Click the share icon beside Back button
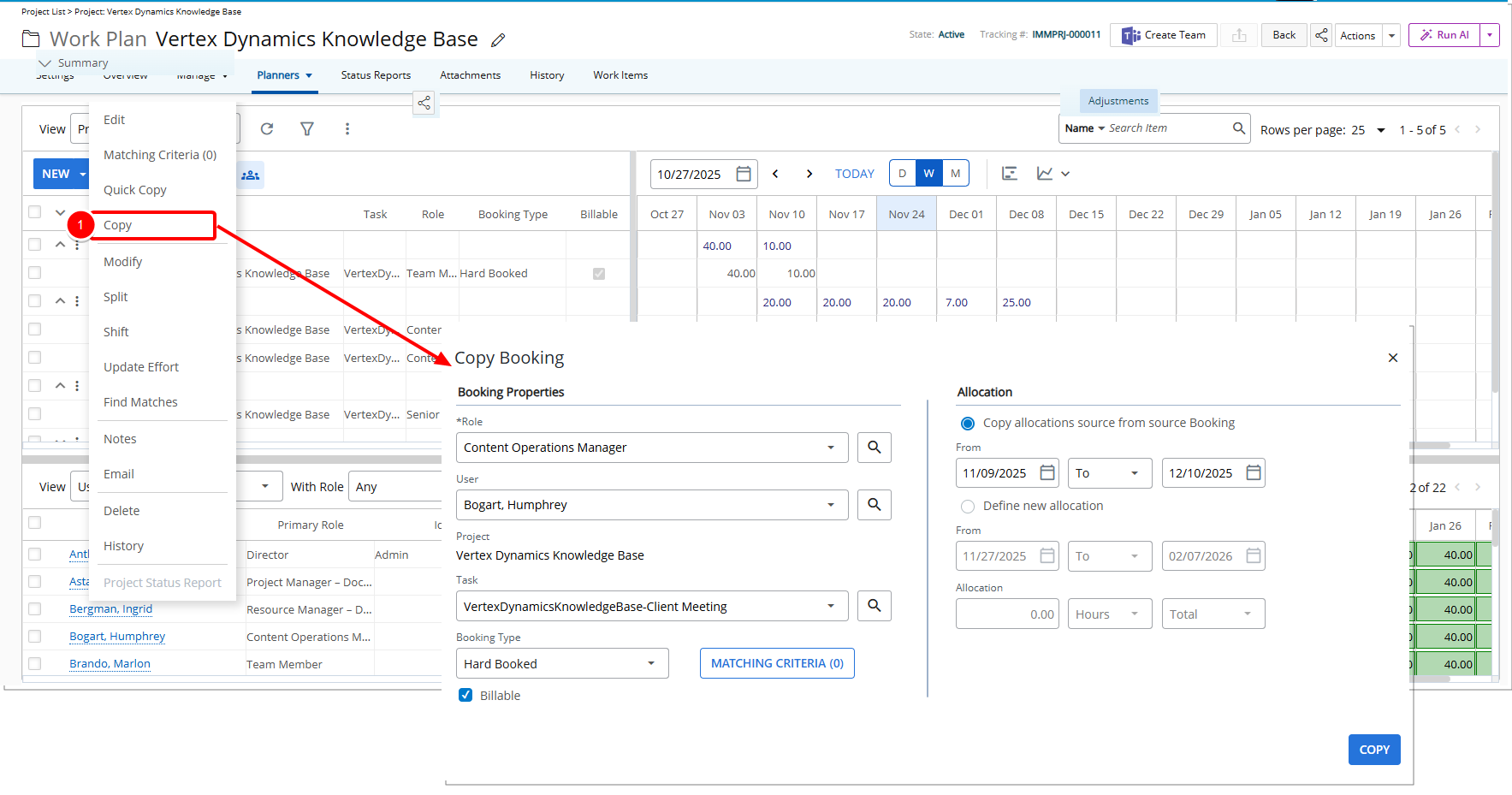 coord(1321,35)
